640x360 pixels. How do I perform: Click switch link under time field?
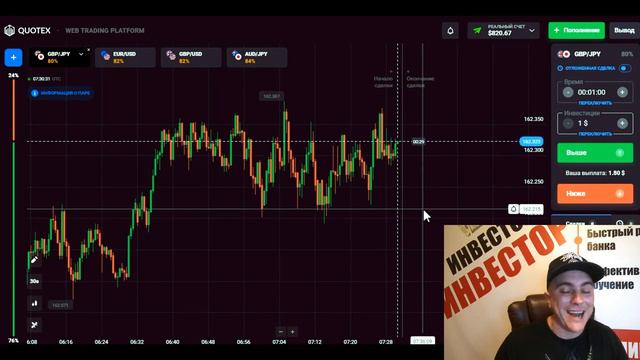[x=595, y=103]
